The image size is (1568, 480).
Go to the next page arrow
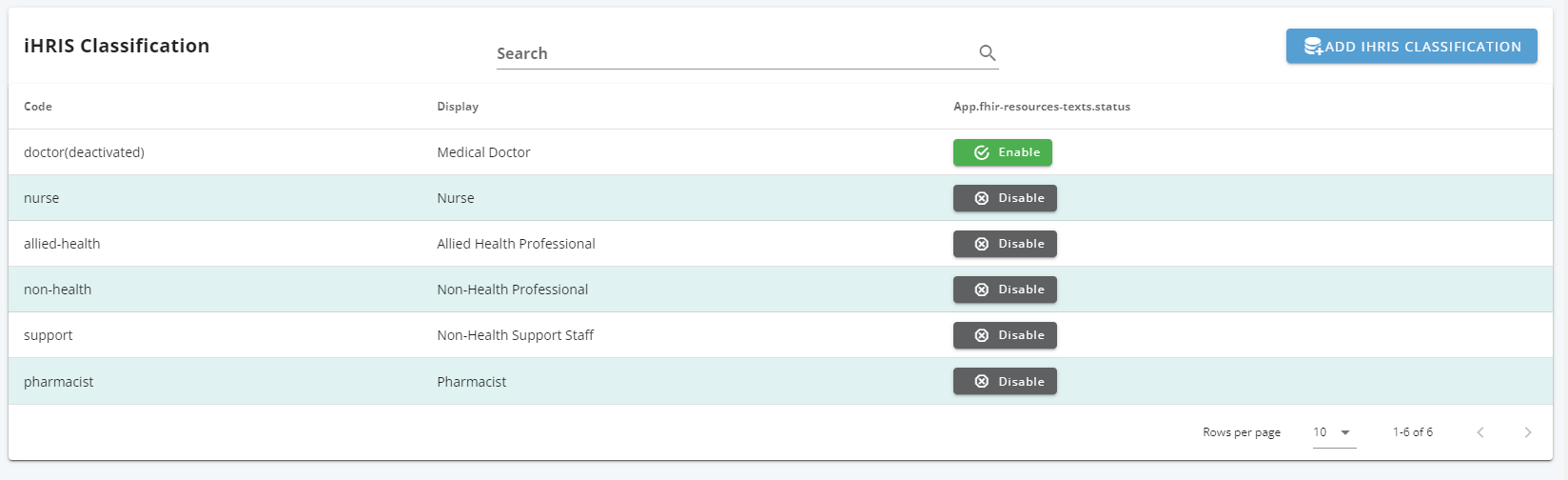[1528, 432]
